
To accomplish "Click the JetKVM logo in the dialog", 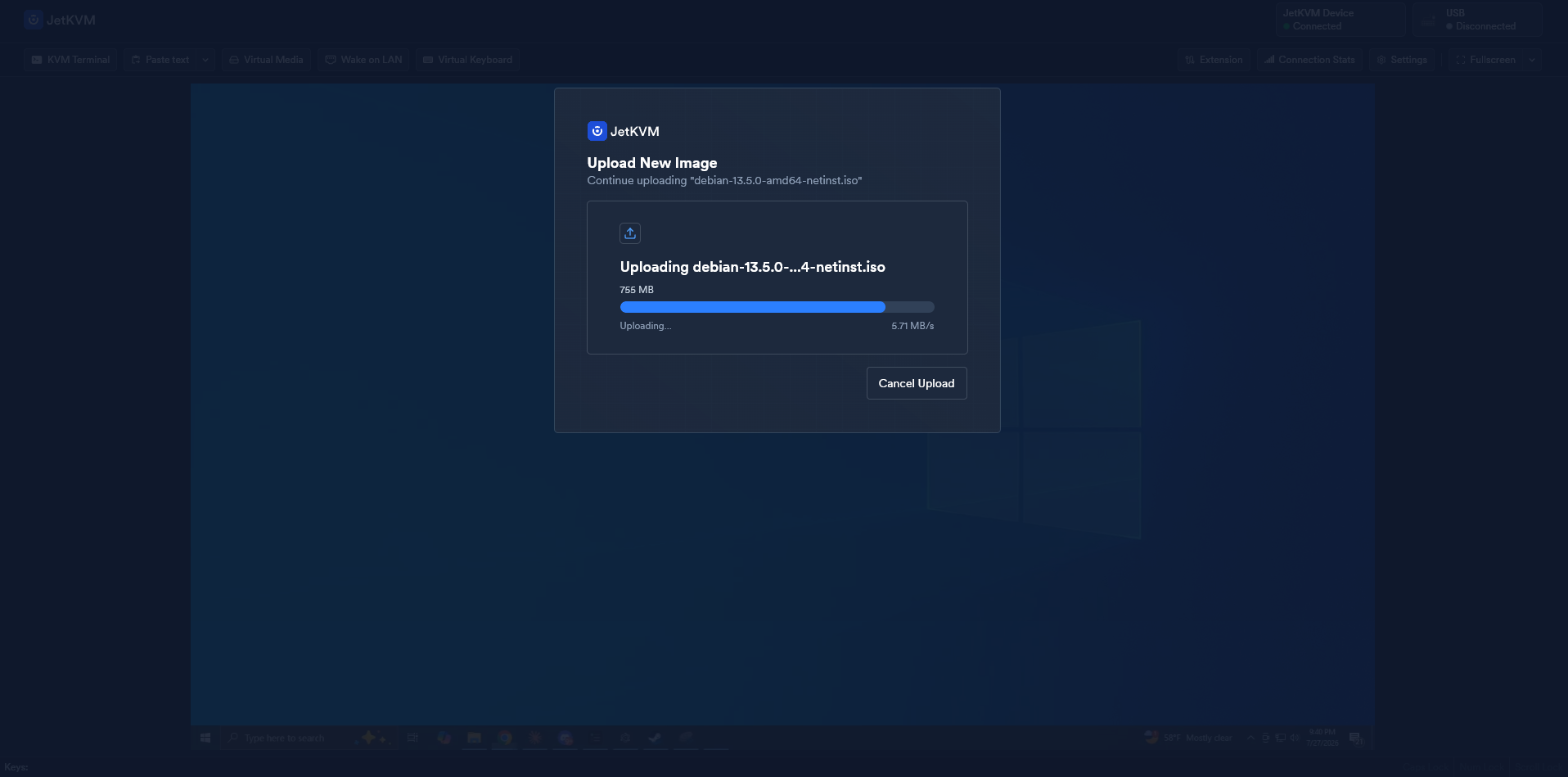I will click(x=623, y=131).
